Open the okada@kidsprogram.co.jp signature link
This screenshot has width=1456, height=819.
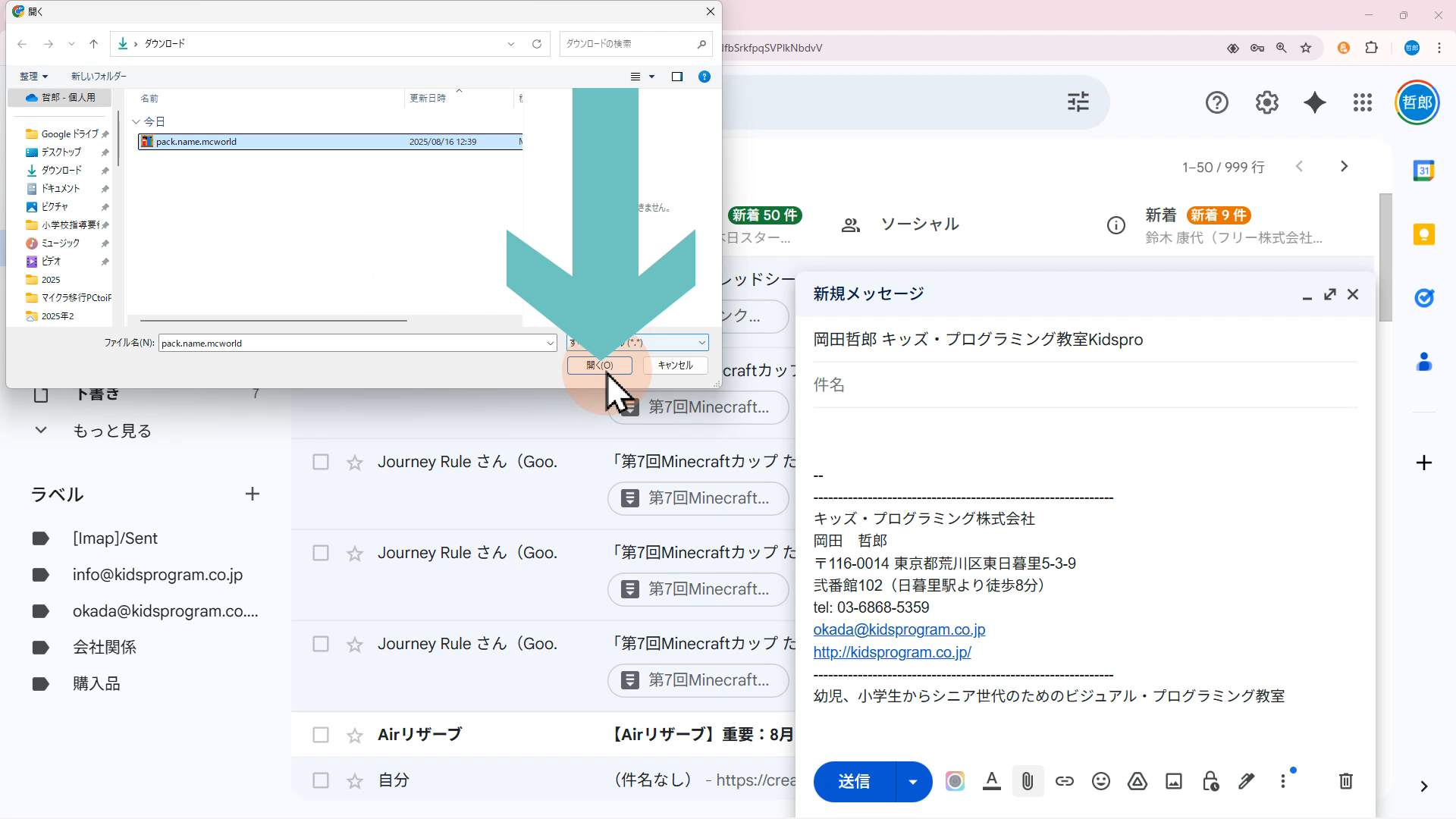899,629
